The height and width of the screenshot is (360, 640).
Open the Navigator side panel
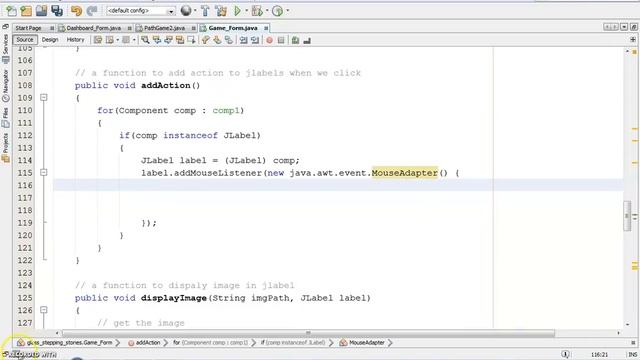(x=5, y=85)
